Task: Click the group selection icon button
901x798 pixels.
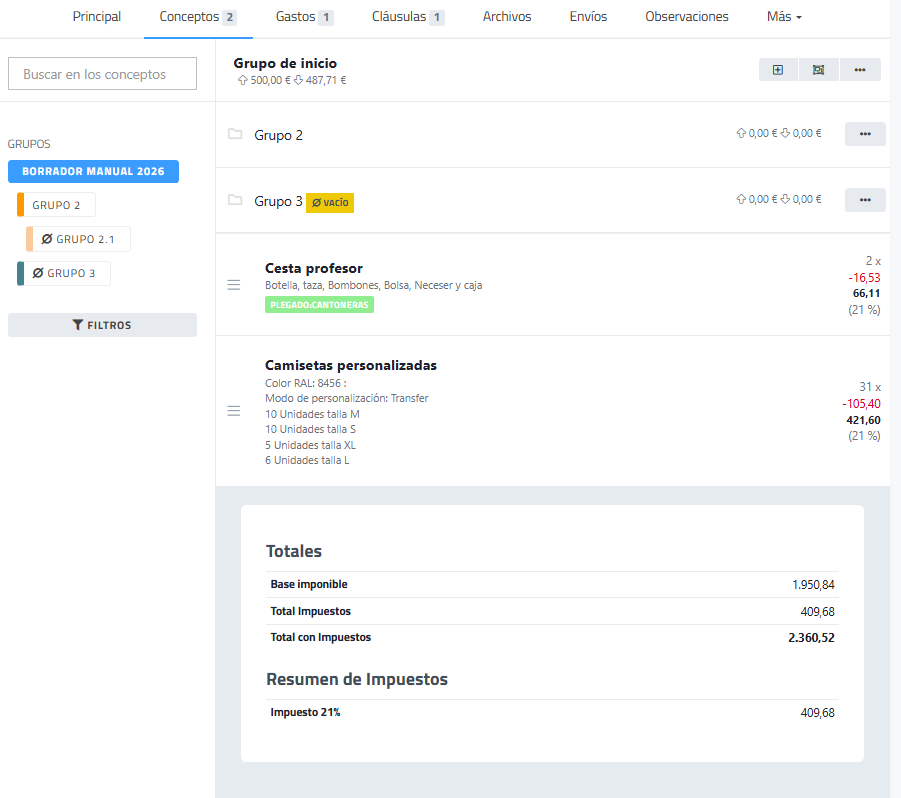Action: tap(818, 70)
